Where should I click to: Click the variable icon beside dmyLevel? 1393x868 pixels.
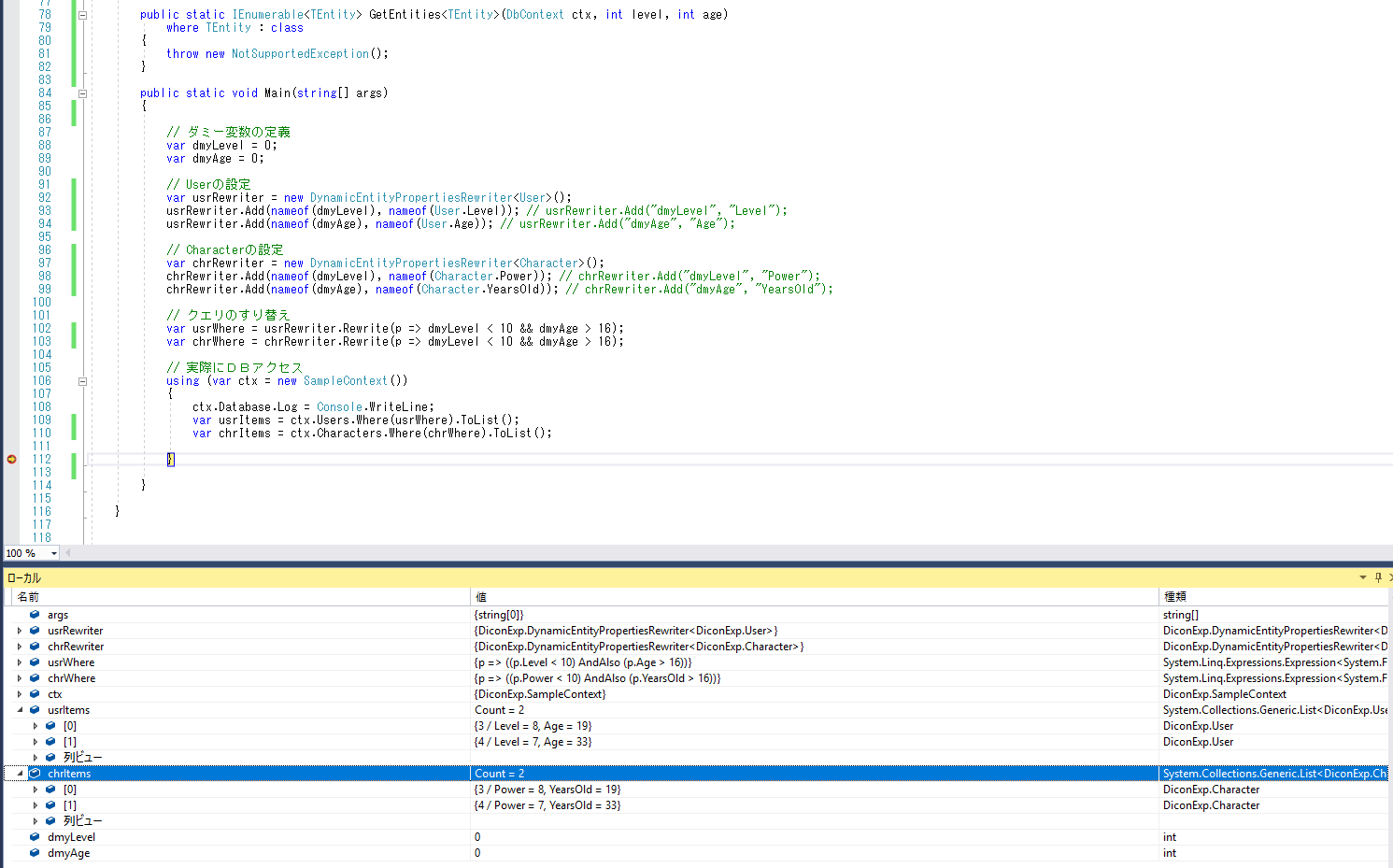pyautogui.click(x=35, y=837)
